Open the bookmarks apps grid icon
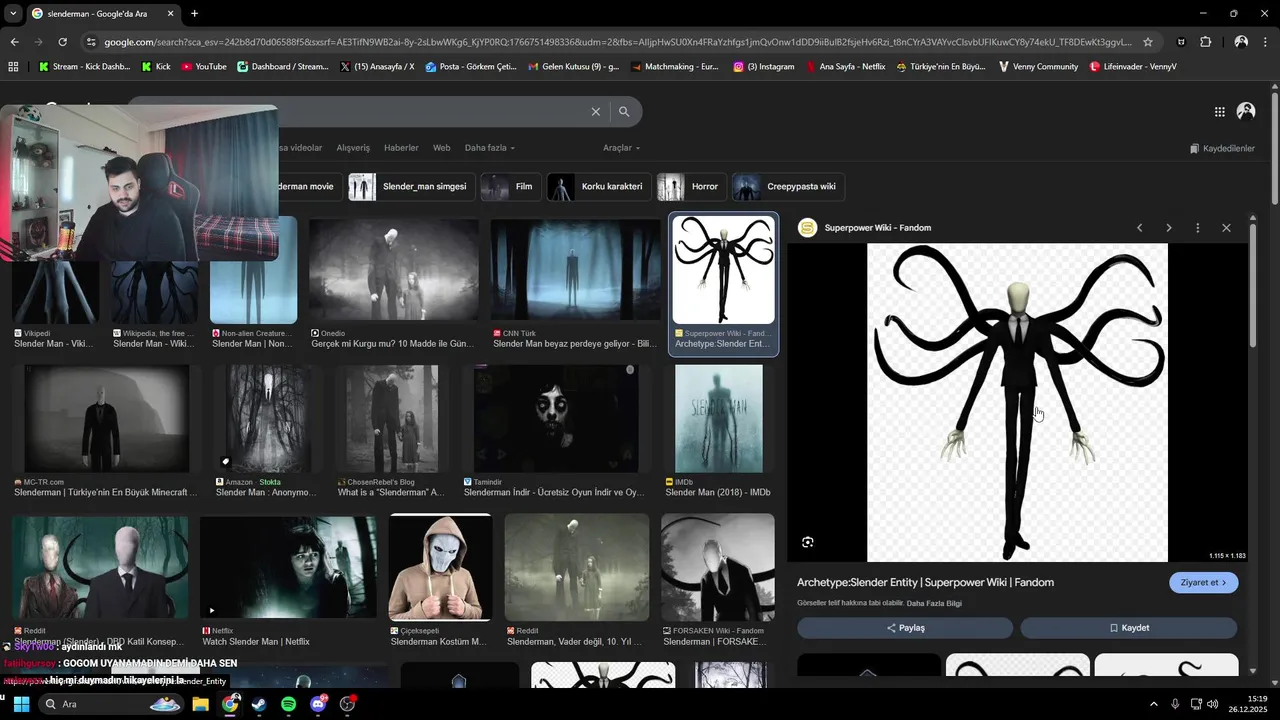 (x=13, y=67)
